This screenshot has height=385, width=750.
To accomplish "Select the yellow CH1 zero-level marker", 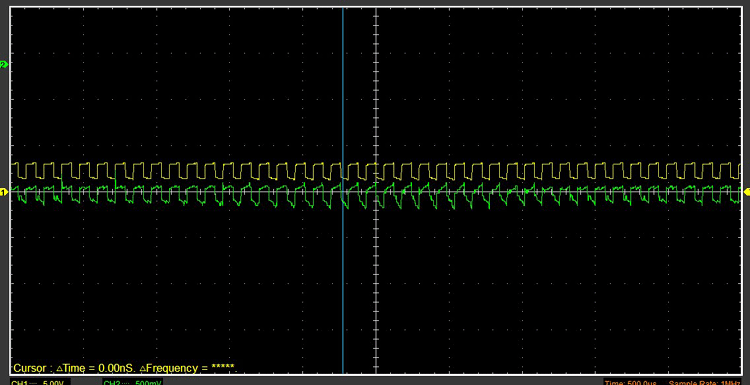I will pos(4,192).
